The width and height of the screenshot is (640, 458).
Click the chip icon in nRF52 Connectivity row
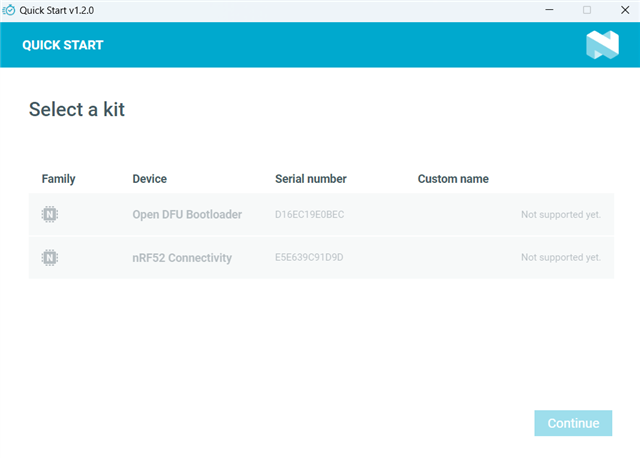50,258
